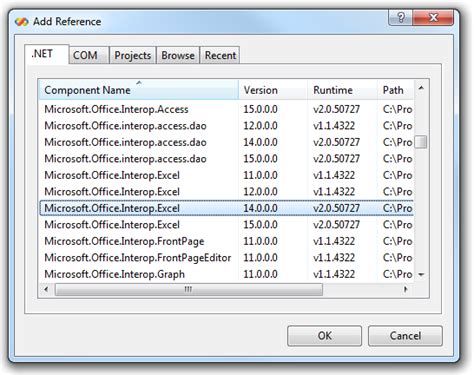This screenshot has width=474, height=375.
Task: Click the Path column header
Action: [396, 90]
